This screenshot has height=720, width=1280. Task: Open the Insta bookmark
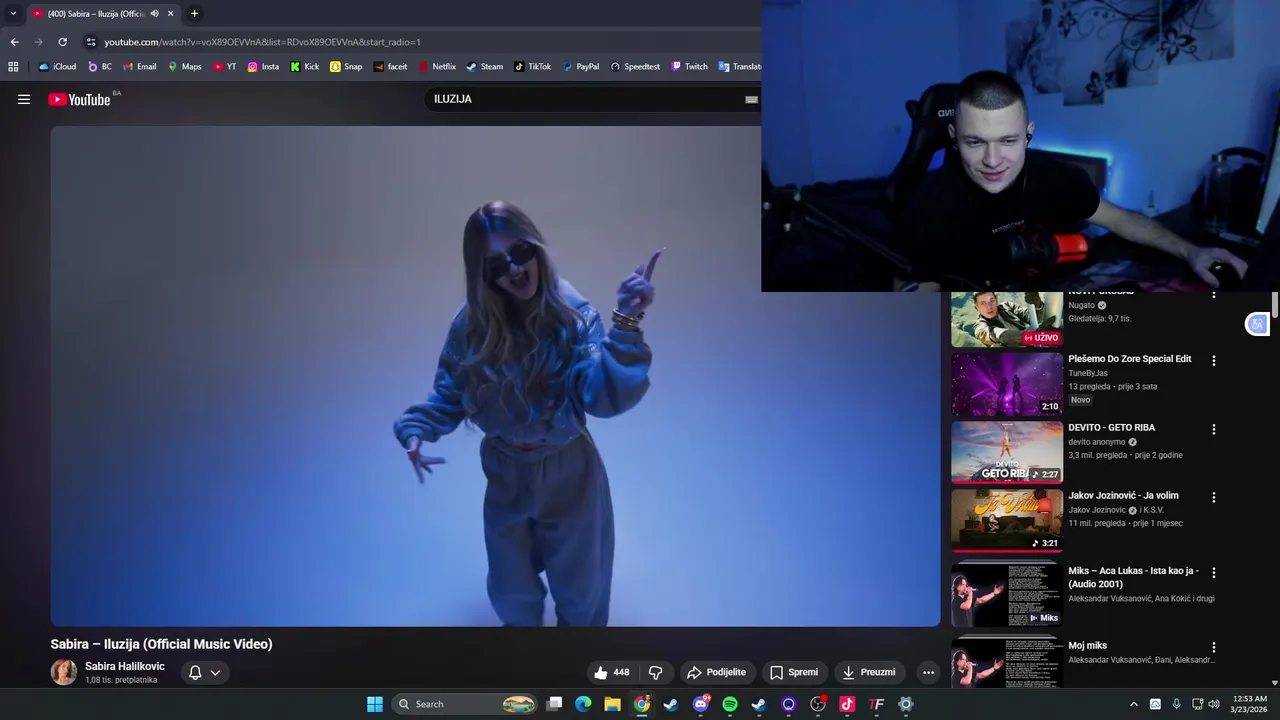click(263, 67)
